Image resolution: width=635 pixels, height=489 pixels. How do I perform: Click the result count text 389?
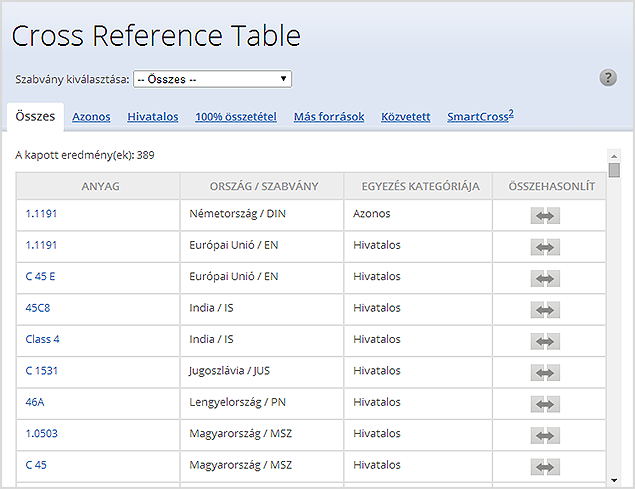pyautogui.click(x=145, y=155)
